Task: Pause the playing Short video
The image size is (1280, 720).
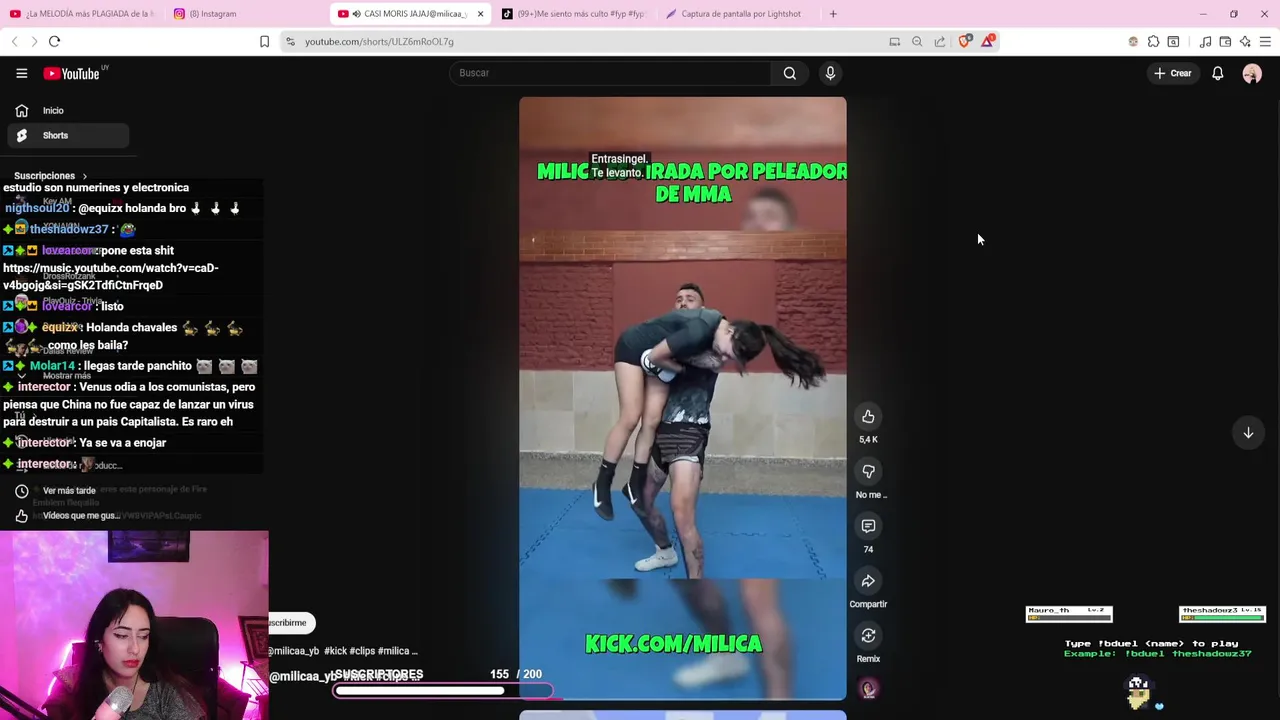Action: pyautogui.click(x=682, y=398)
